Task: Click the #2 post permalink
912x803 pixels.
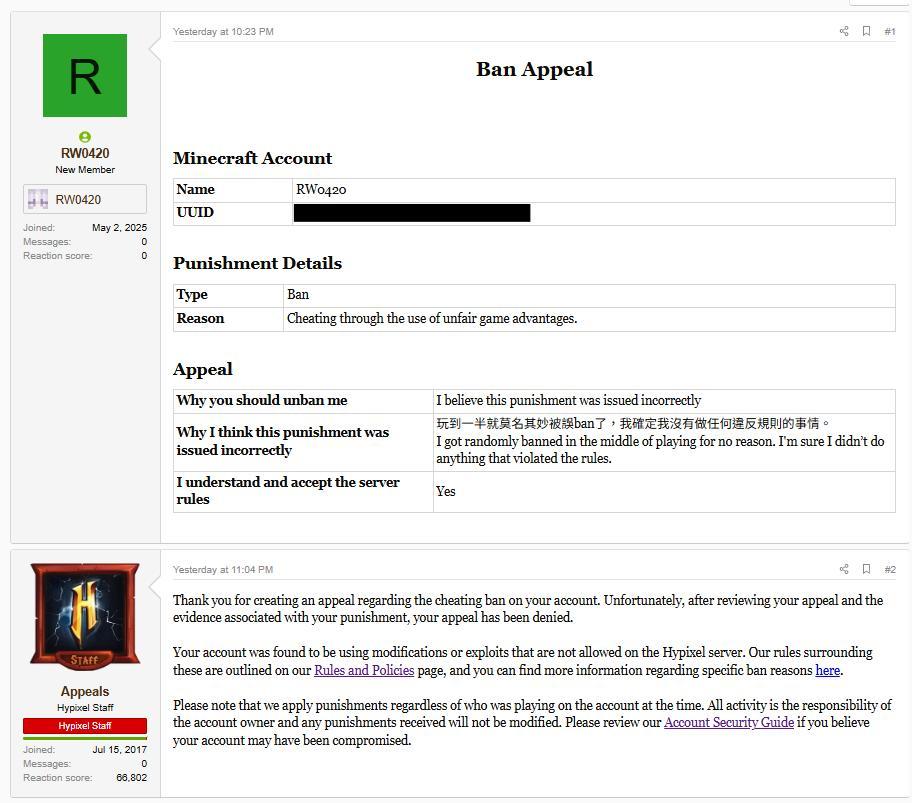Action: [889, 569]
